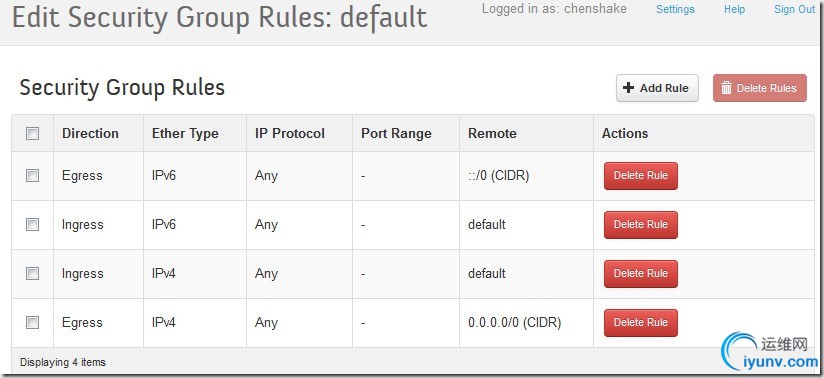Click the plus icon on Add Rule
This screenshot has height=378, width=824.
coord(629,88)
